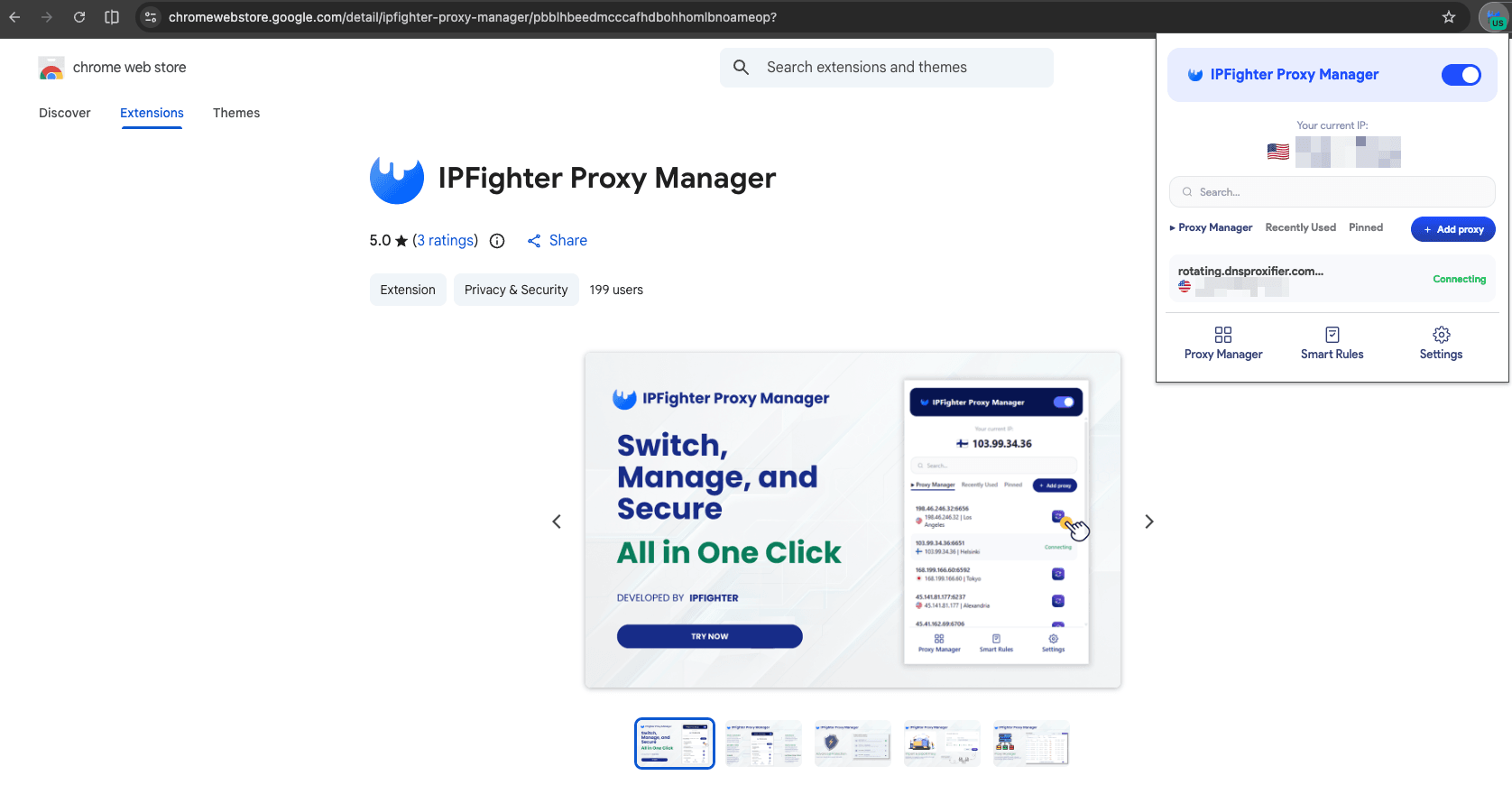This screenshot has height=785, width=1512.
Task: Open Proxy Manager bottom navigation icon
Action: pos(1223,343)
